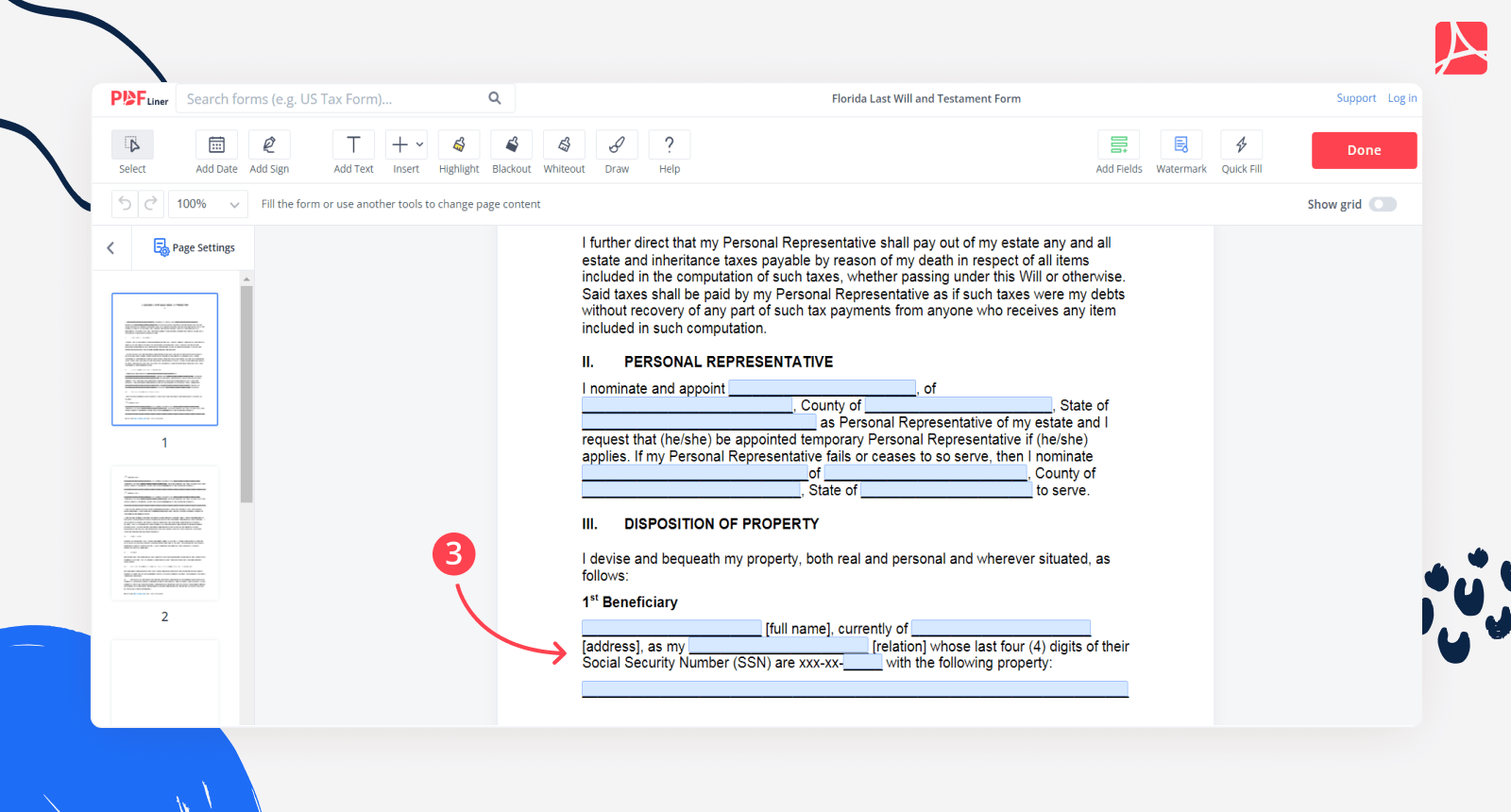Open the Support link

pos(1356,98)
